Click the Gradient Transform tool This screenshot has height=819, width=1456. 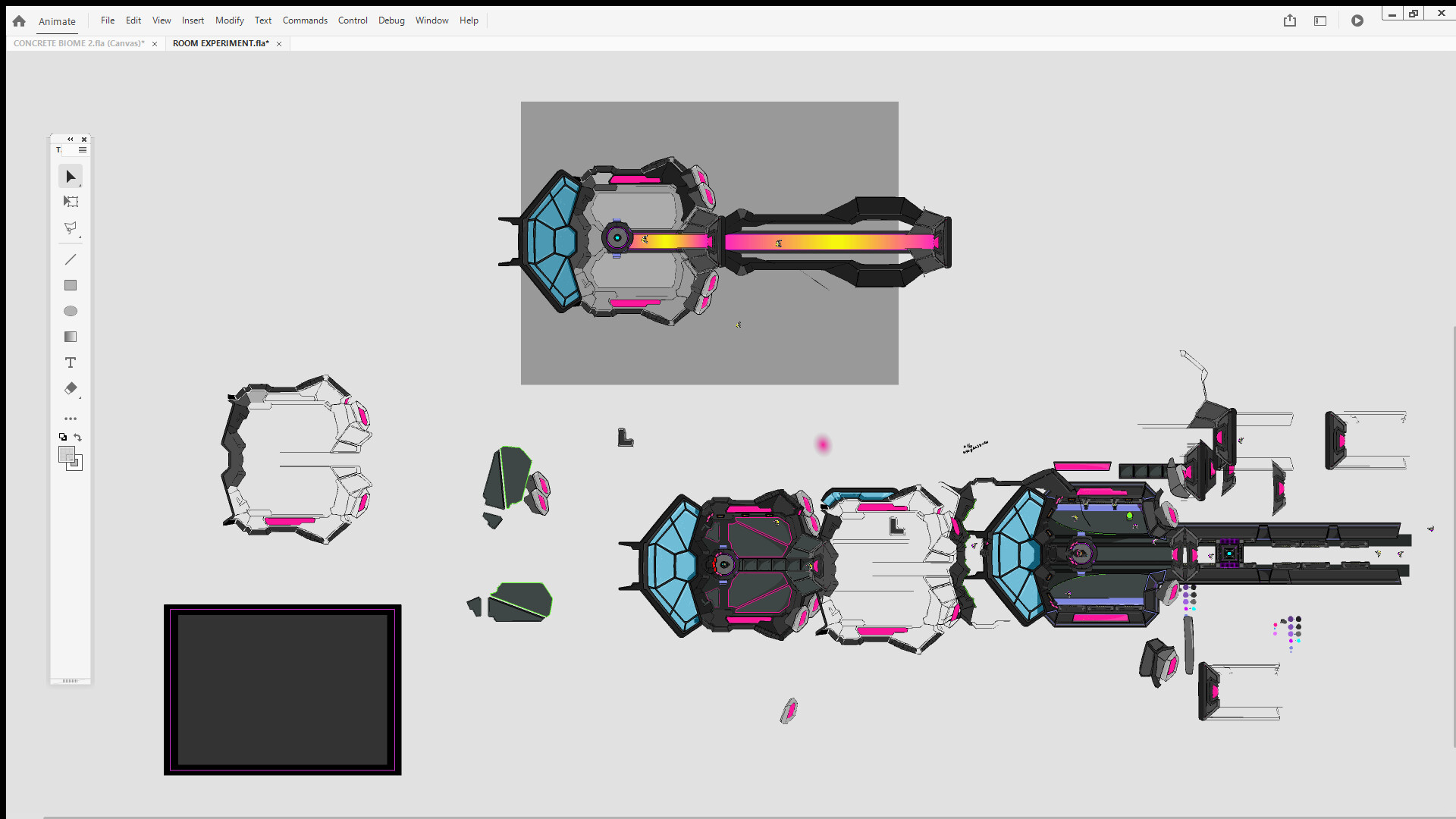click(x=71, y=337)
